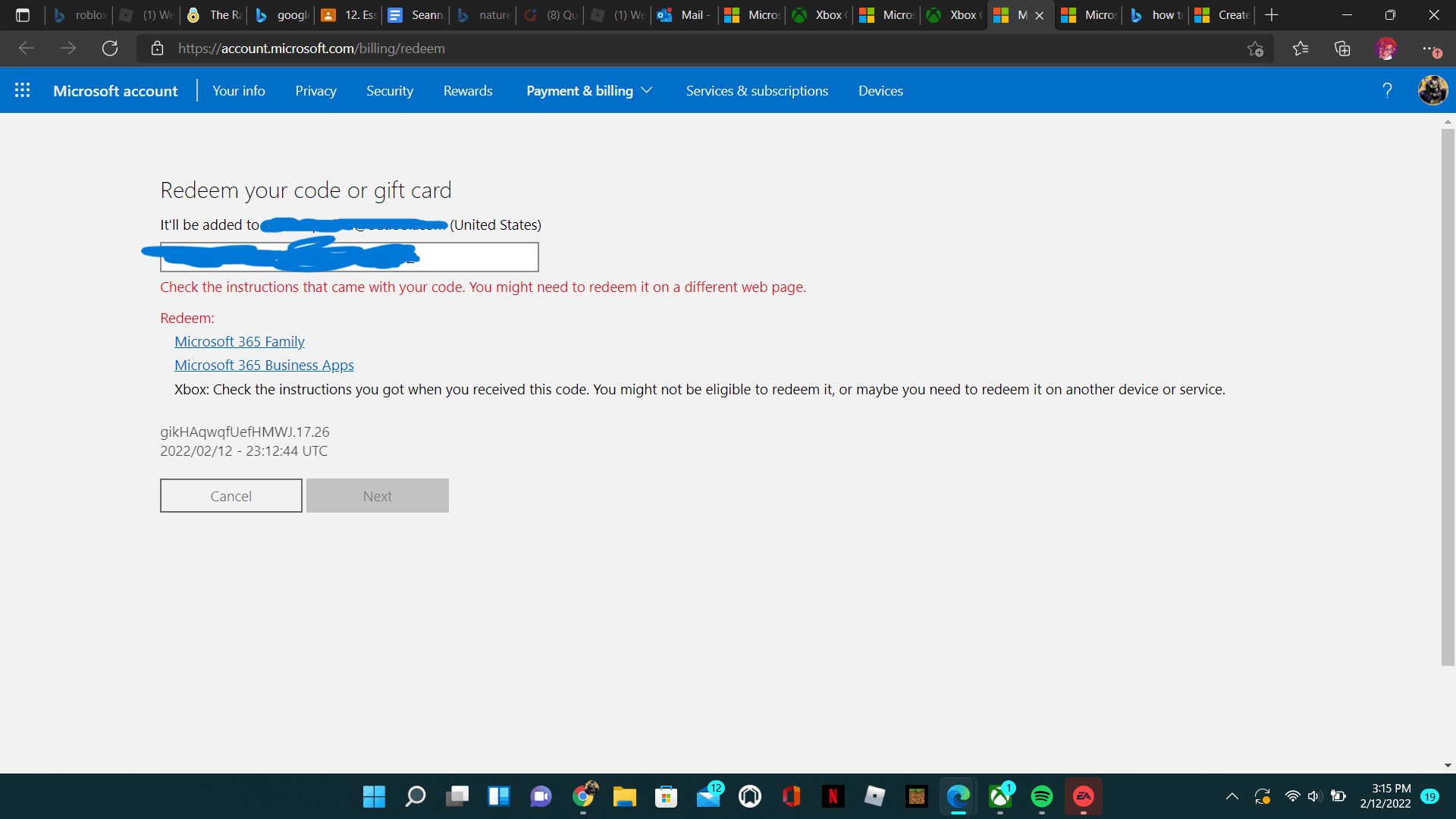
Task: Open Rewards page
Action: pyautogui.click(x=468, y=90)
